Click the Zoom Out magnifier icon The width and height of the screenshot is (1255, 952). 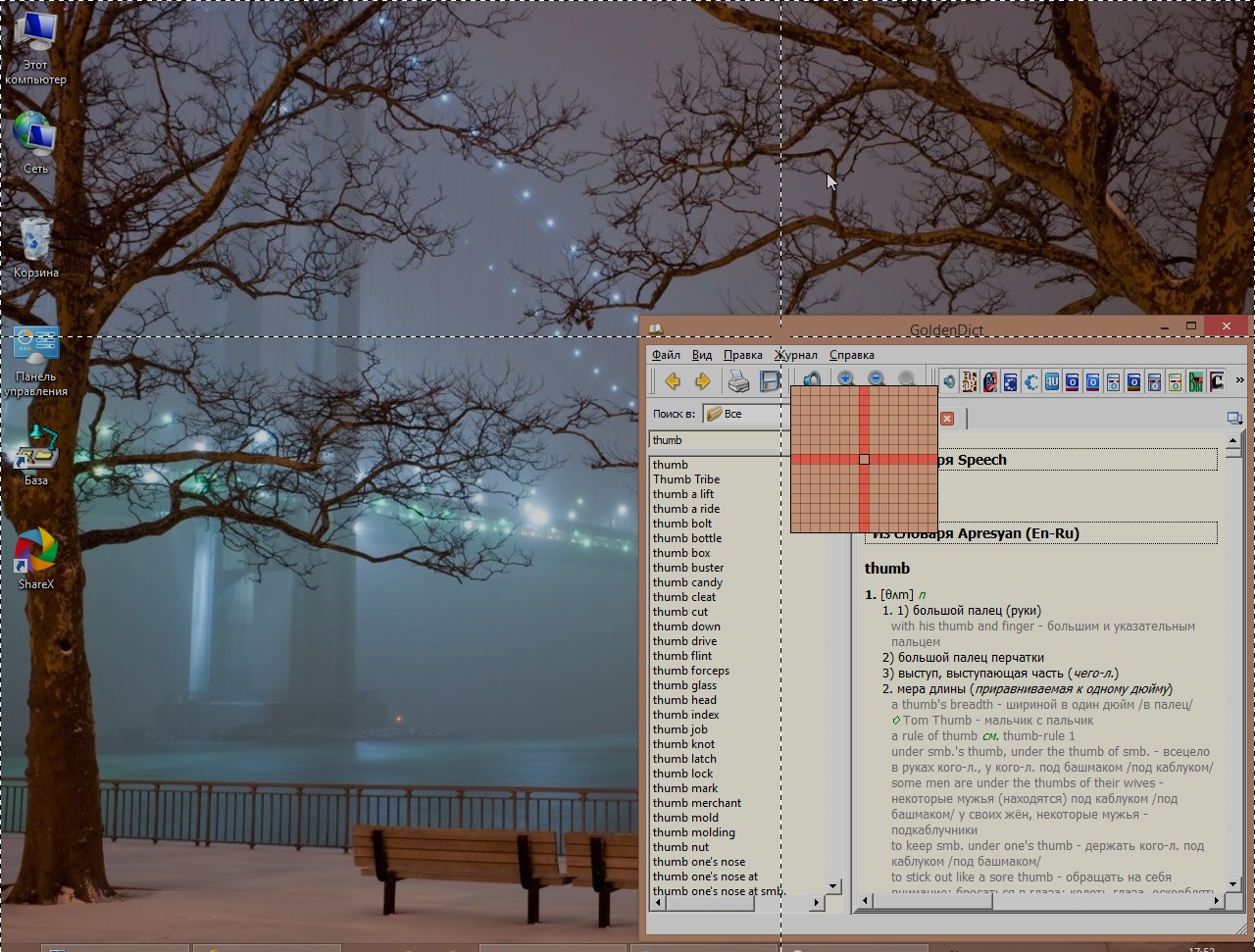(x=877, y=378)
